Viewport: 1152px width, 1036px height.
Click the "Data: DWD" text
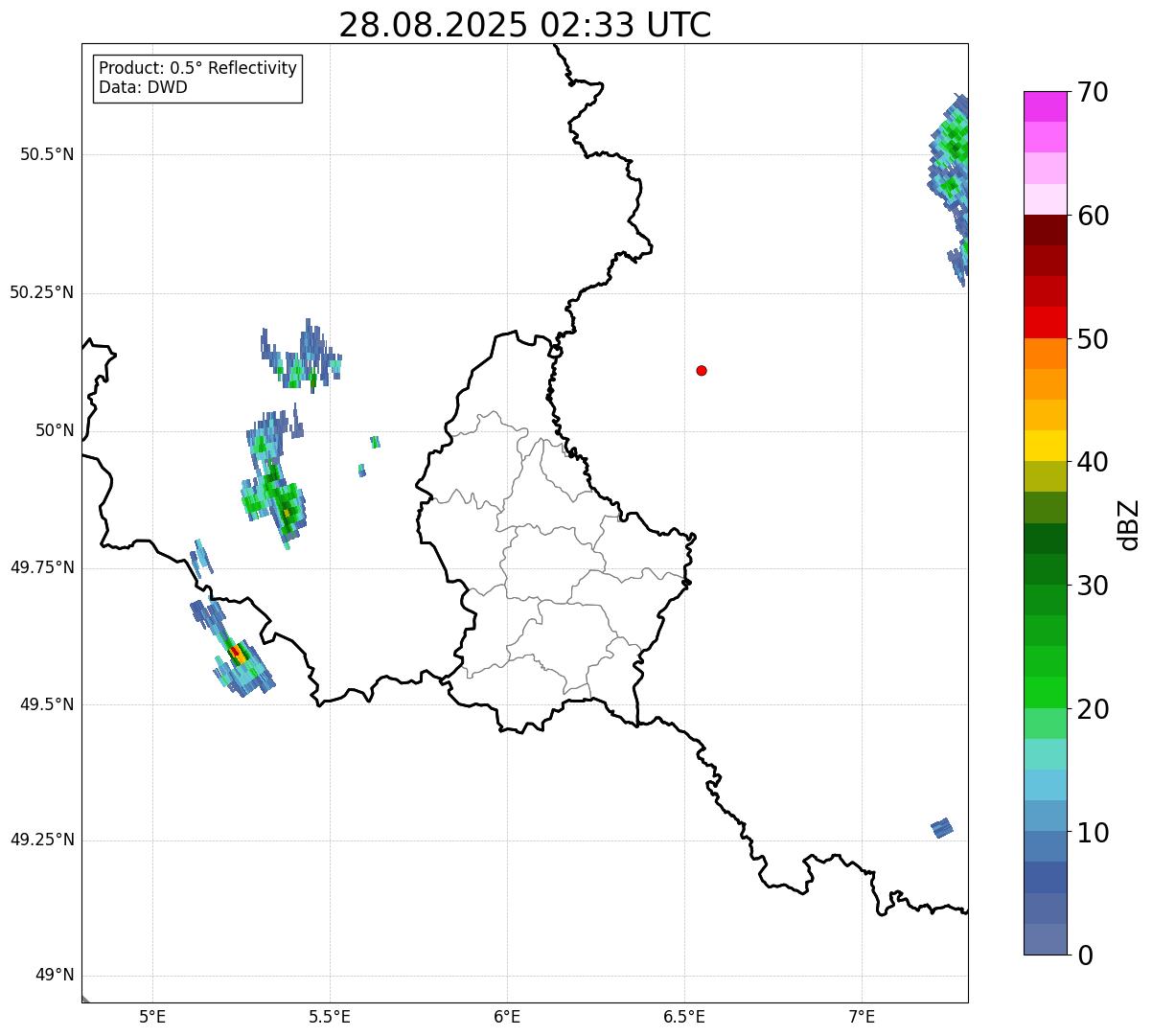pos(143,88)
